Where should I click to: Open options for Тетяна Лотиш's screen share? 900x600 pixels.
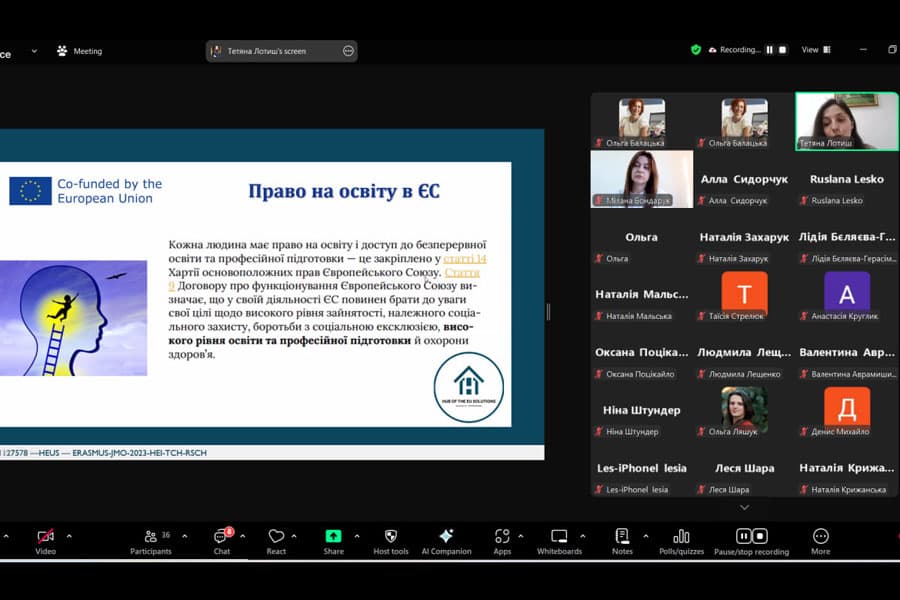[348, 51]
